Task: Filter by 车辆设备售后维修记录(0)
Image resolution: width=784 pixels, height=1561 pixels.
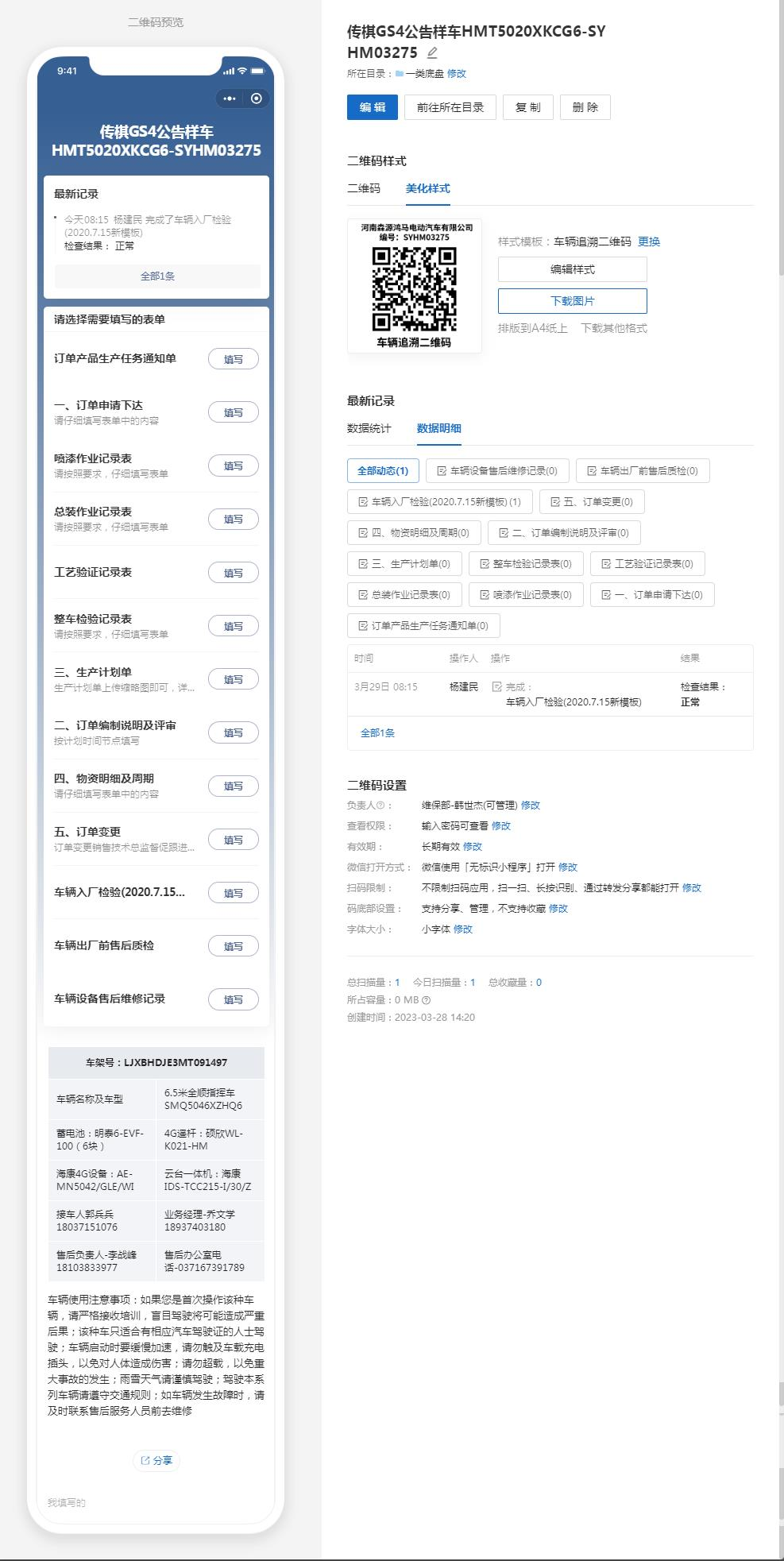Action: (x=497, y=470)
